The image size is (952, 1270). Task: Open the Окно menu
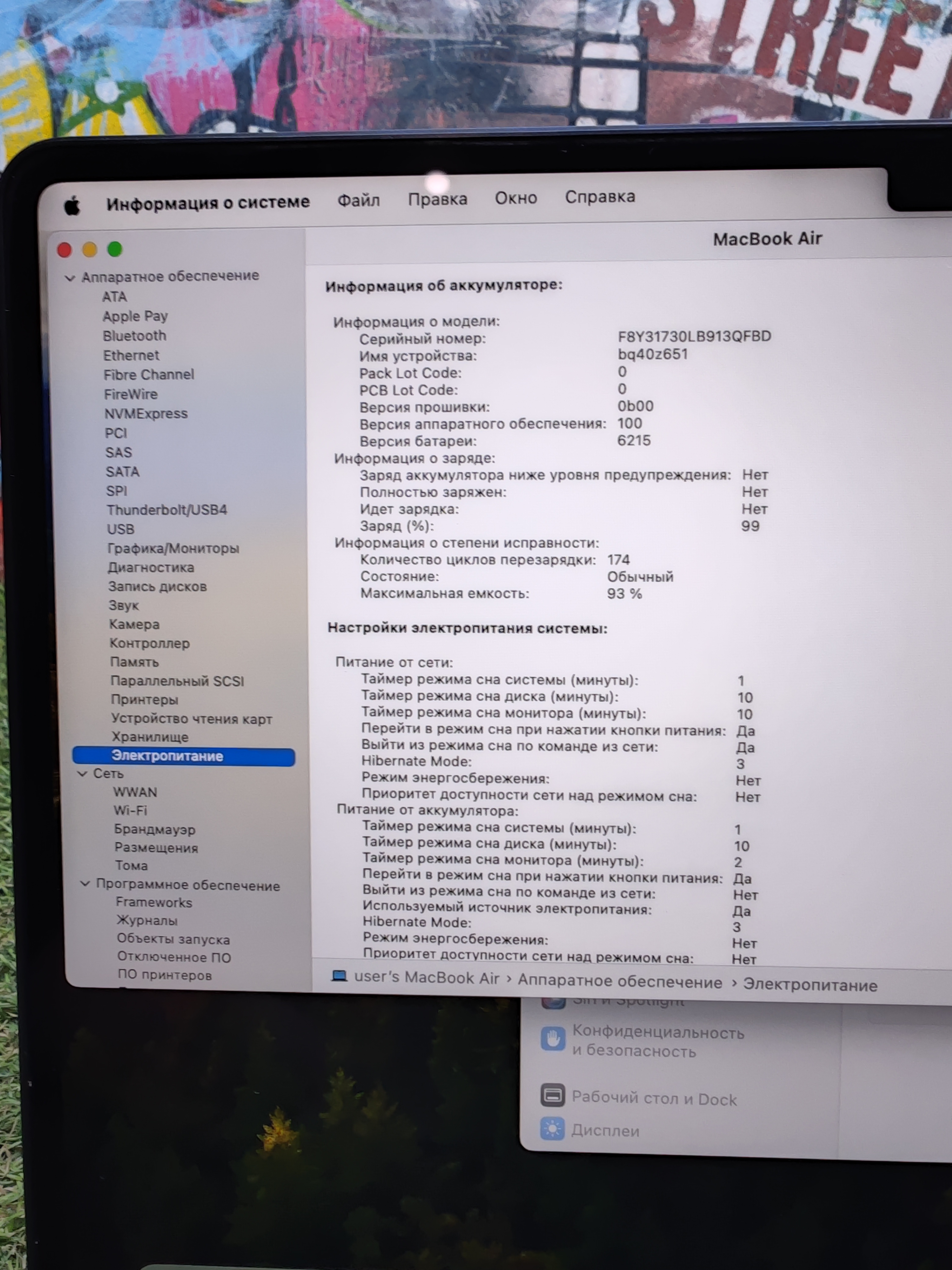[515, 198]
